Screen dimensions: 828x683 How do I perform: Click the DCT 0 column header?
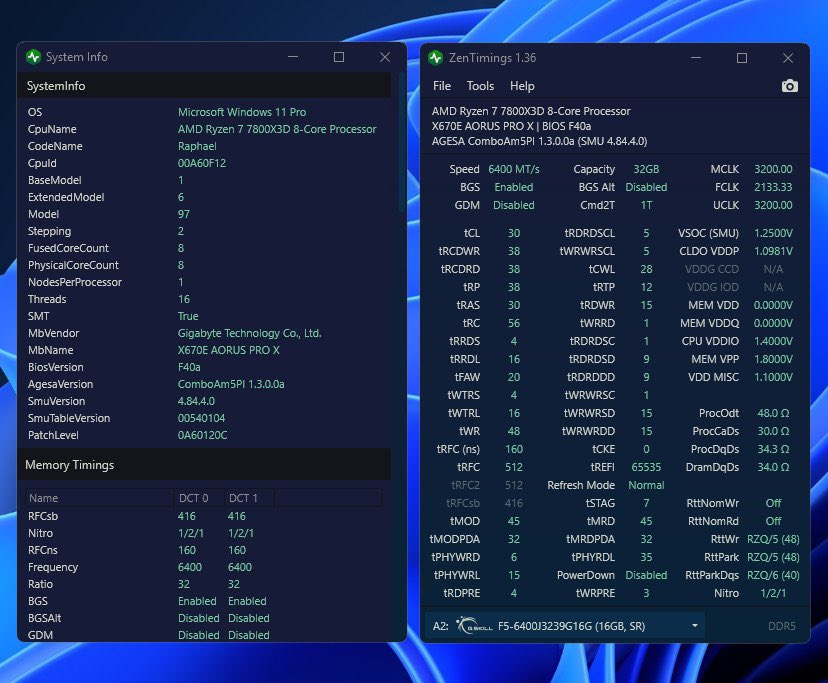[x=199, y=498]
